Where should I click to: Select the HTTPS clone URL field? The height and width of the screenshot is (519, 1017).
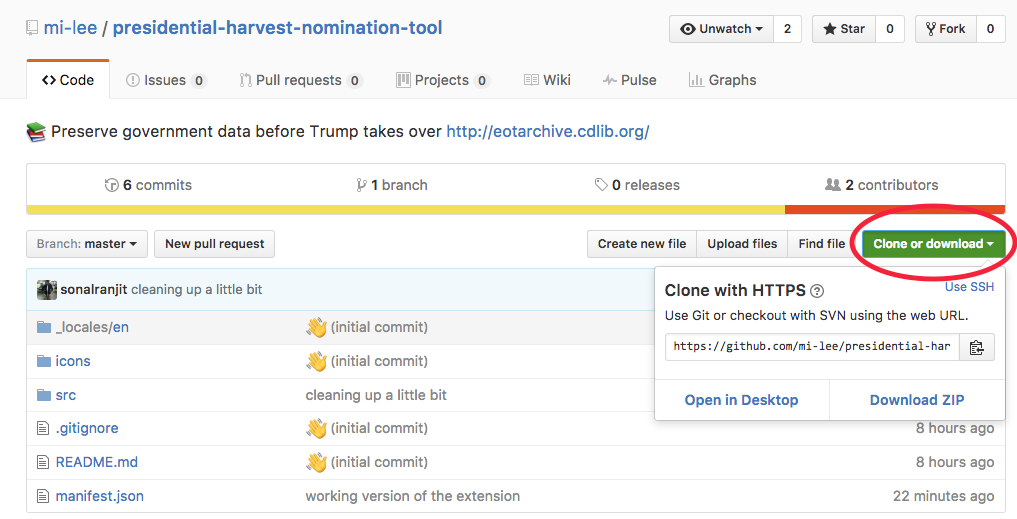[x=812, y=347]
